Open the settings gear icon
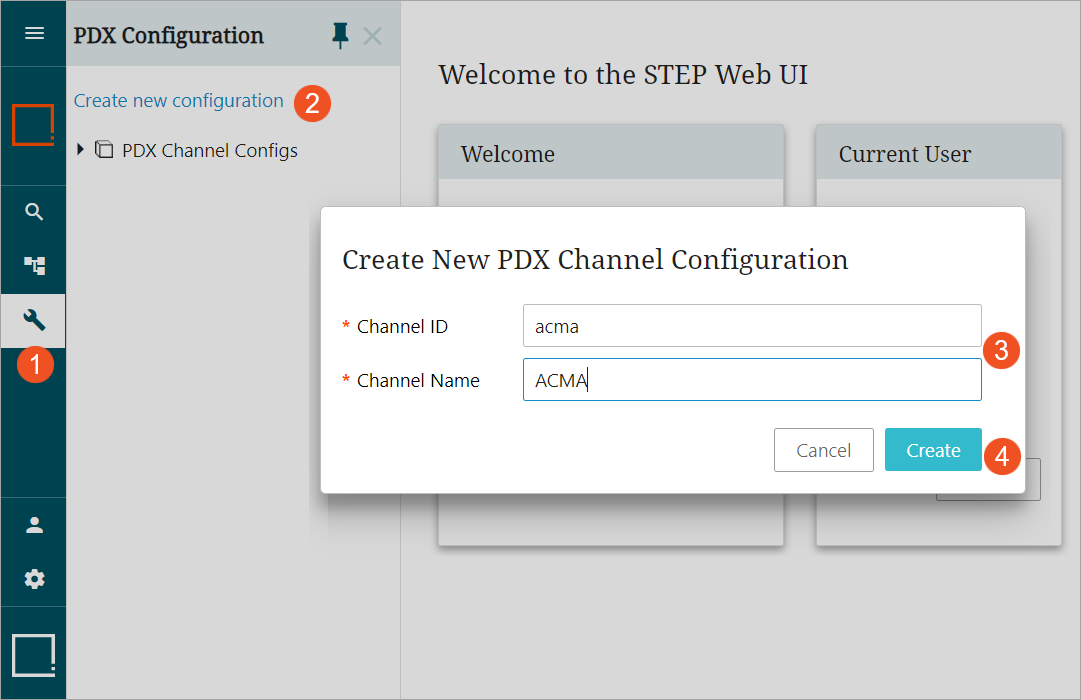Viewport: 1081px width, 700px height. [34, 579]
